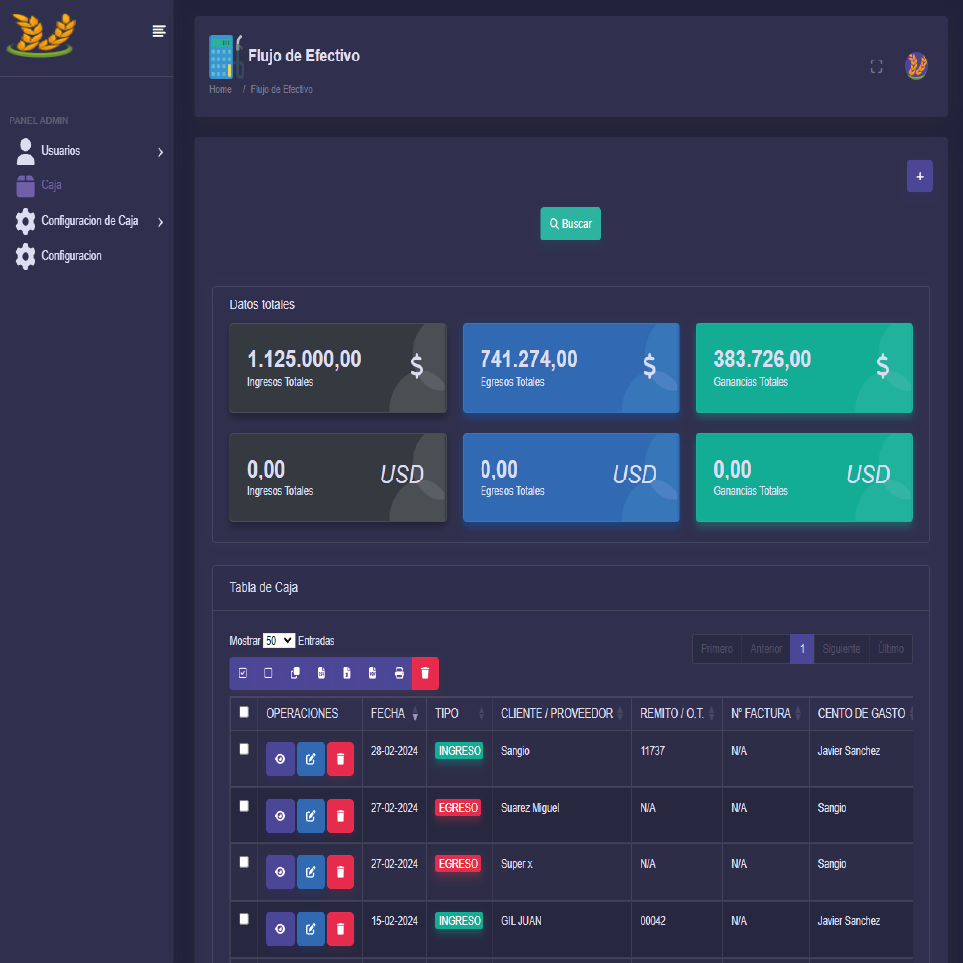The width and height of the screenshot is (963, 963).
Task: Tick the checkbox for the Sangio row
Action: point(244,749)
